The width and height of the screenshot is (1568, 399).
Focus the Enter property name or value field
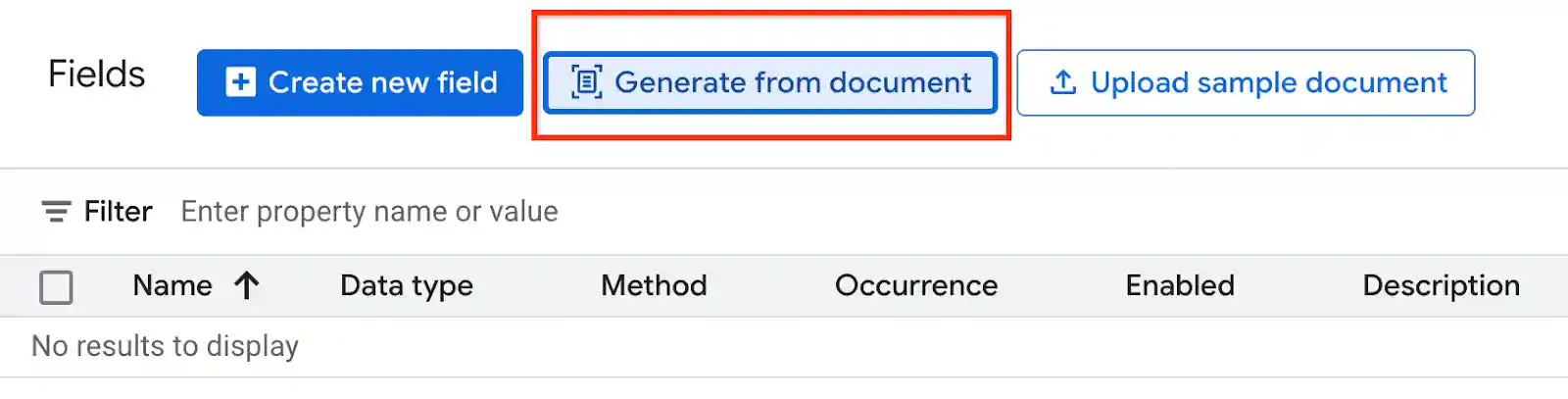(x=369, y=212)
